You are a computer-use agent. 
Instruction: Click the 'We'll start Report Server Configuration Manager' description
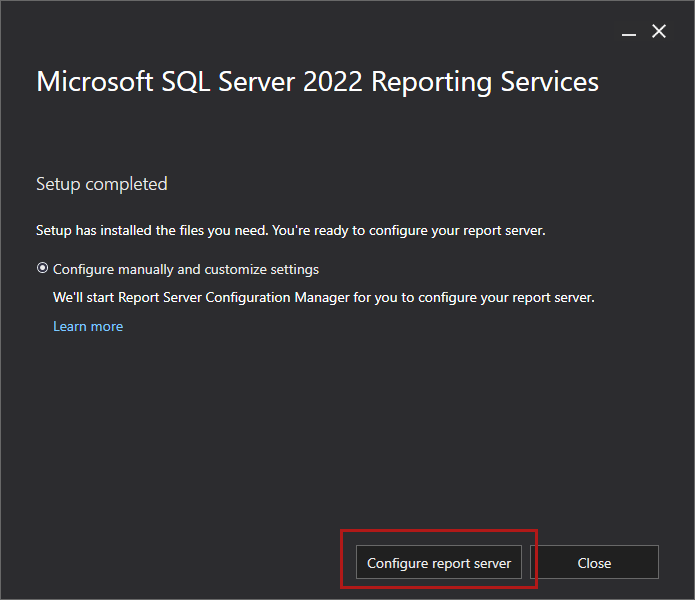pyautogui.click(x=323, y=298)
